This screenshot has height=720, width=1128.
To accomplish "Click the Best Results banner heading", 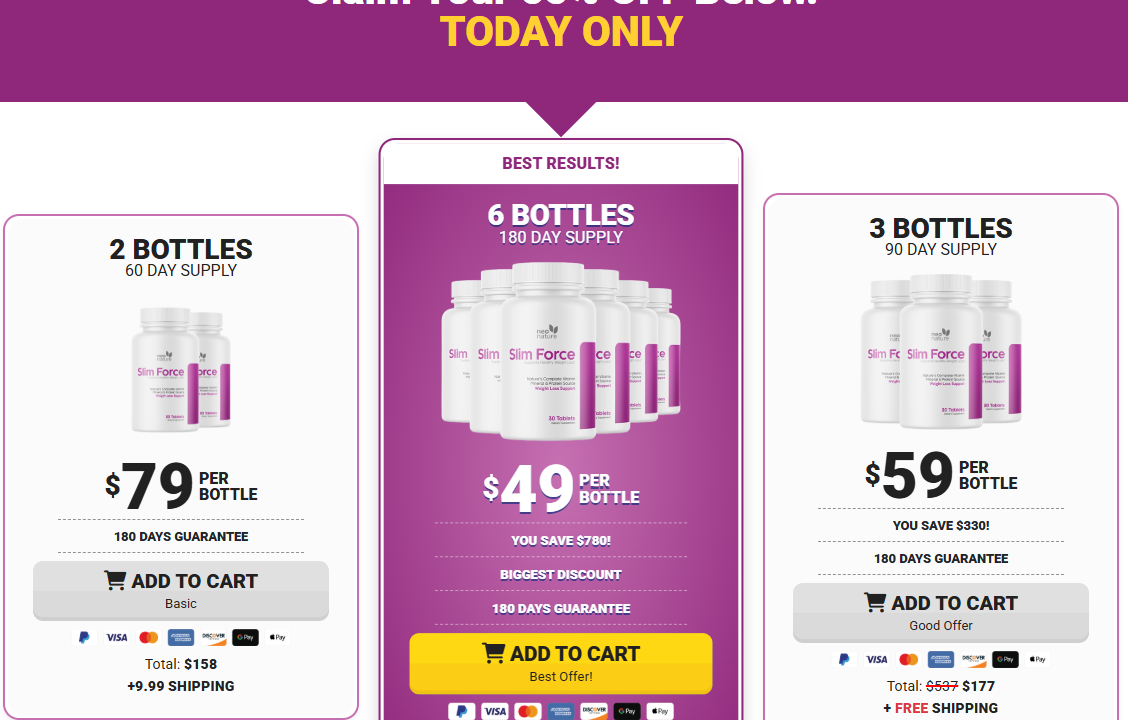I will click(561, 163).
